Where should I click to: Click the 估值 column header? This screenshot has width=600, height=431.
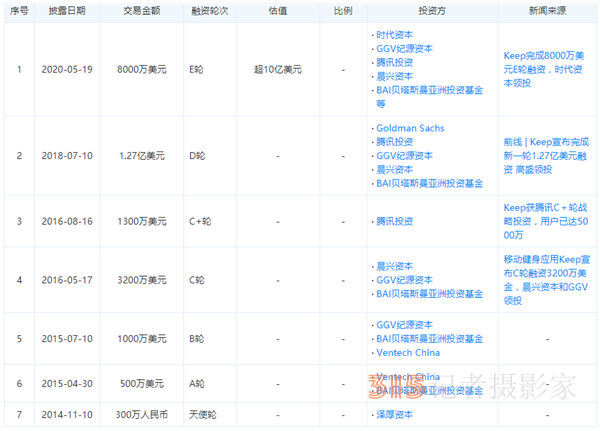[278, 11]
